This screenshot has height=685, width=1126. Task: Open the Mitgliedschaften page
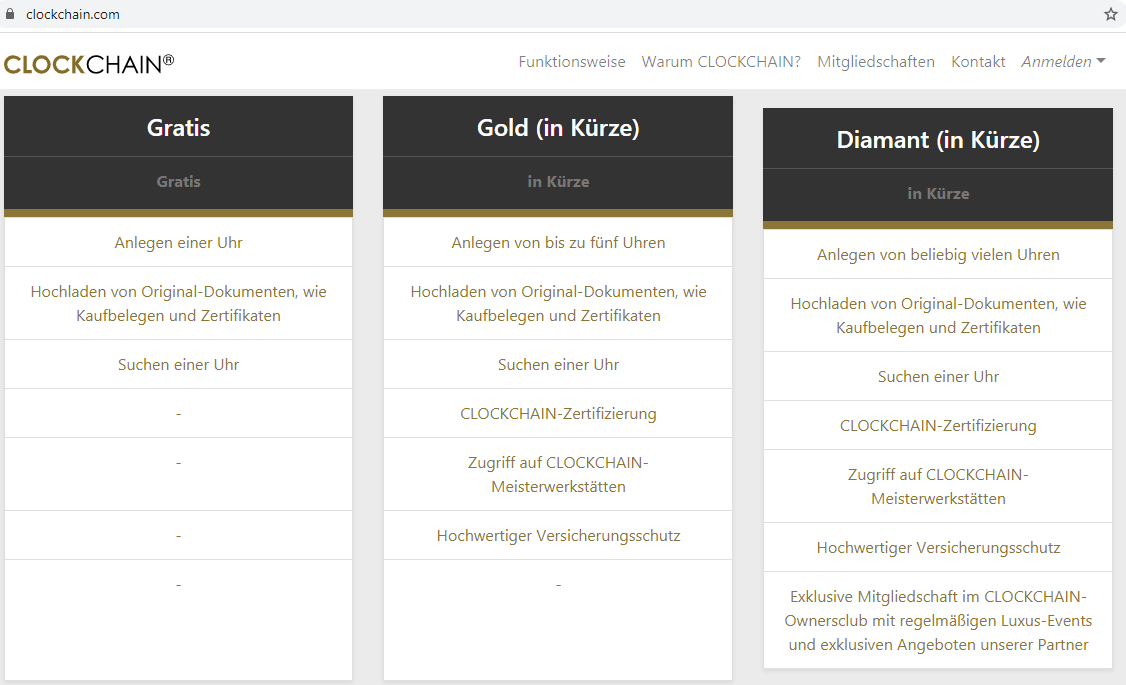[877, 61]
